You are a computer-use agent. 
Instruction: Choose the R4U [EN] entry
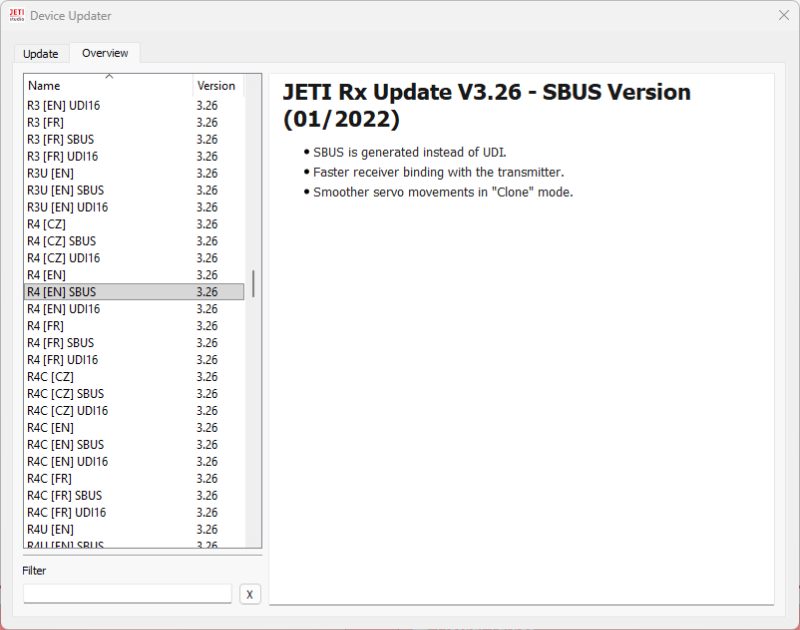[x=50, y=529]
